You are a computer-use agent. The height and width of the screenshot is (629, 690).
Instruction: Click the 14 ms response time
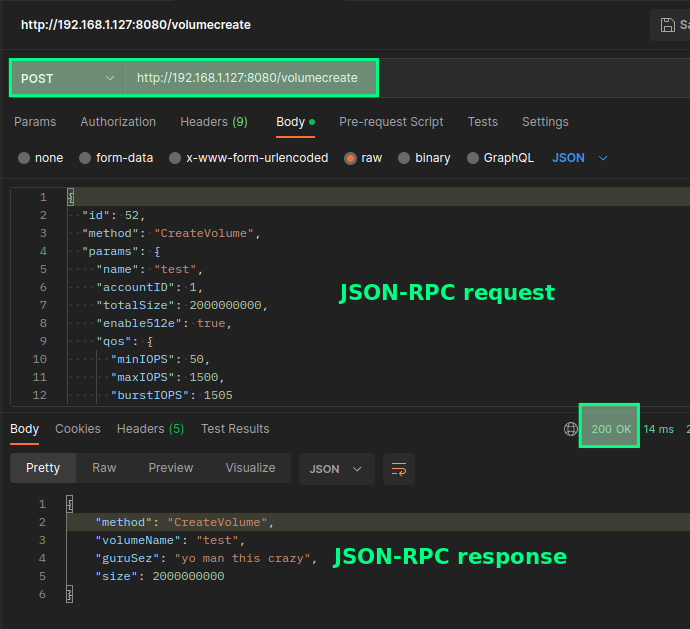pos(658,429)
